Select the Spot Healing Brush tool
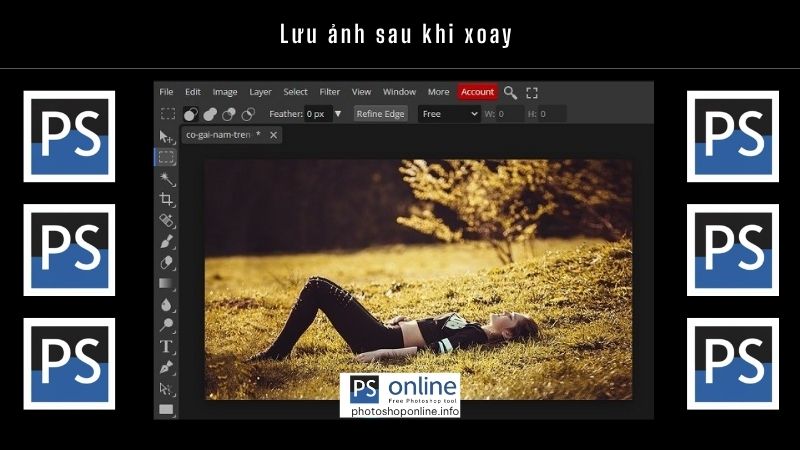 coord(167,220)
